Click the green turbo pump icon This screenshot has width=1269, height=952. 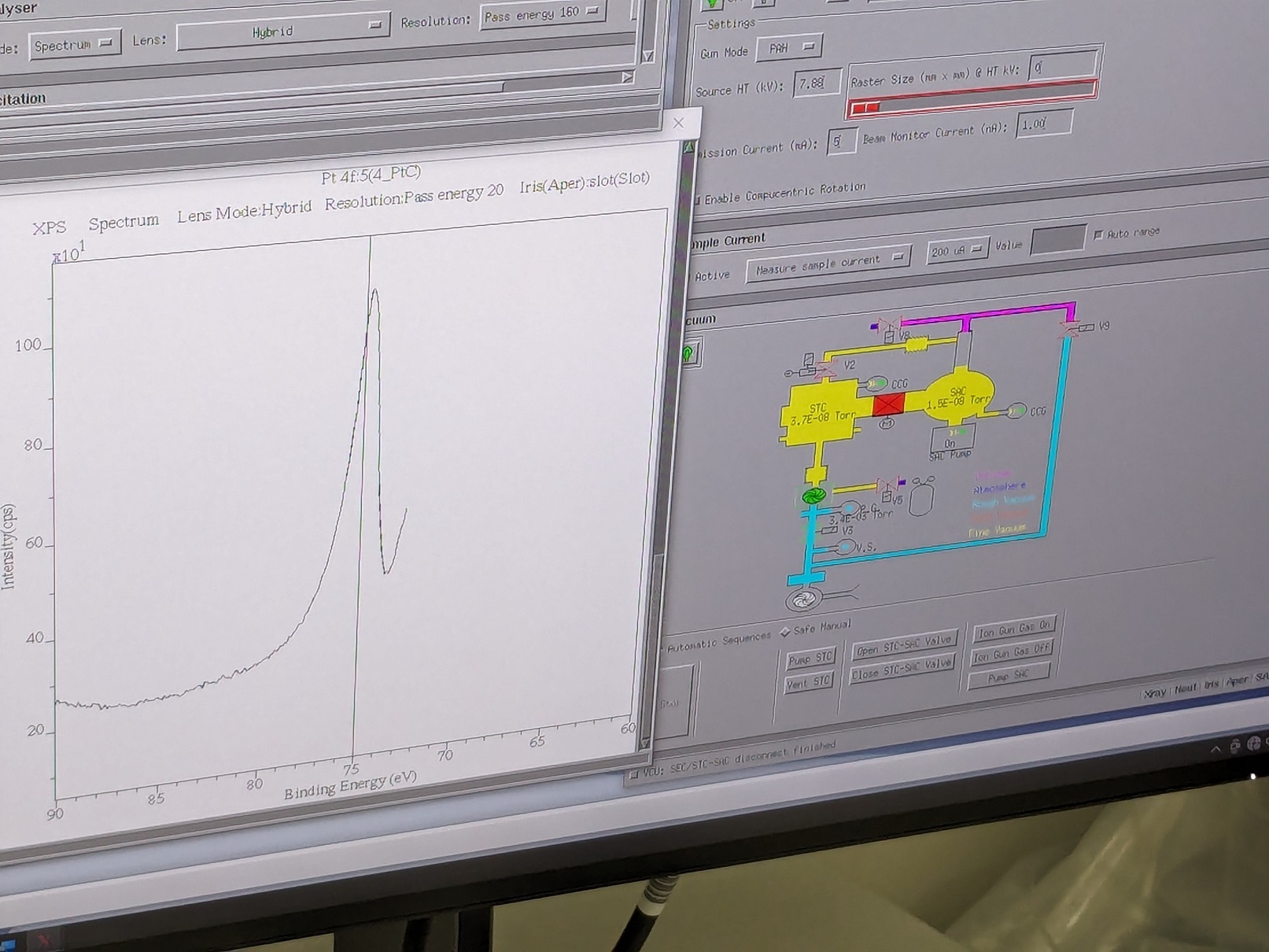(x=813, y=496)
